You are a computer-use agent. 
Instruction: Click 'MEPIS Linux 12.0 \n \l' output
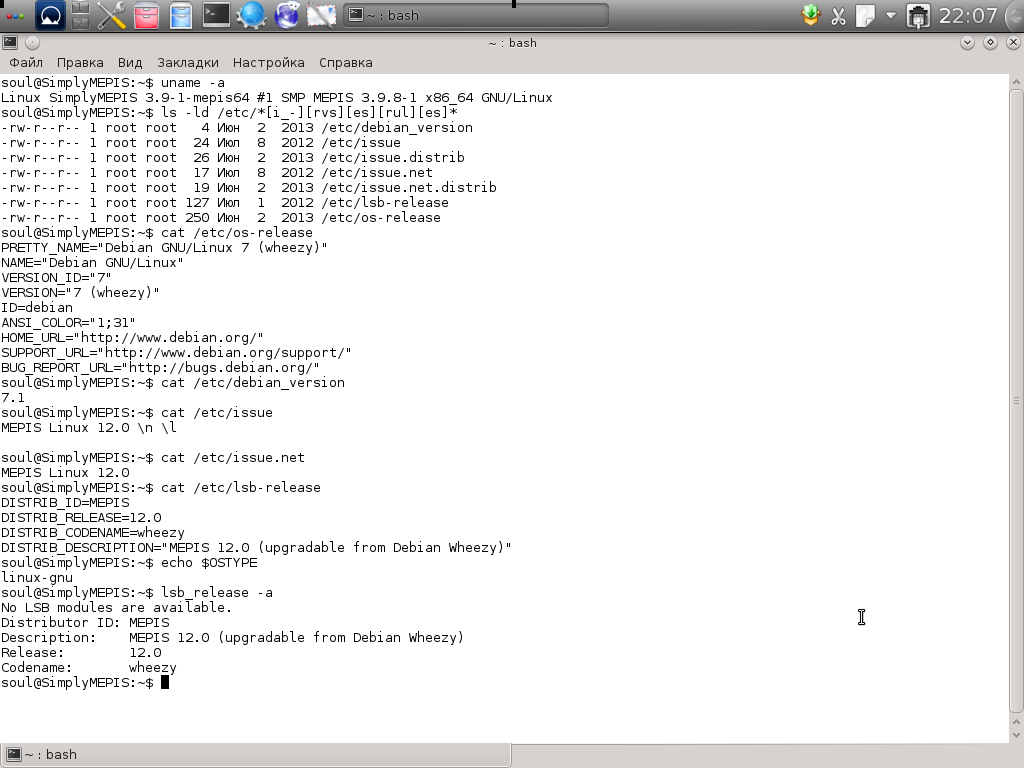pyautogui.click(x=89, y=428)
